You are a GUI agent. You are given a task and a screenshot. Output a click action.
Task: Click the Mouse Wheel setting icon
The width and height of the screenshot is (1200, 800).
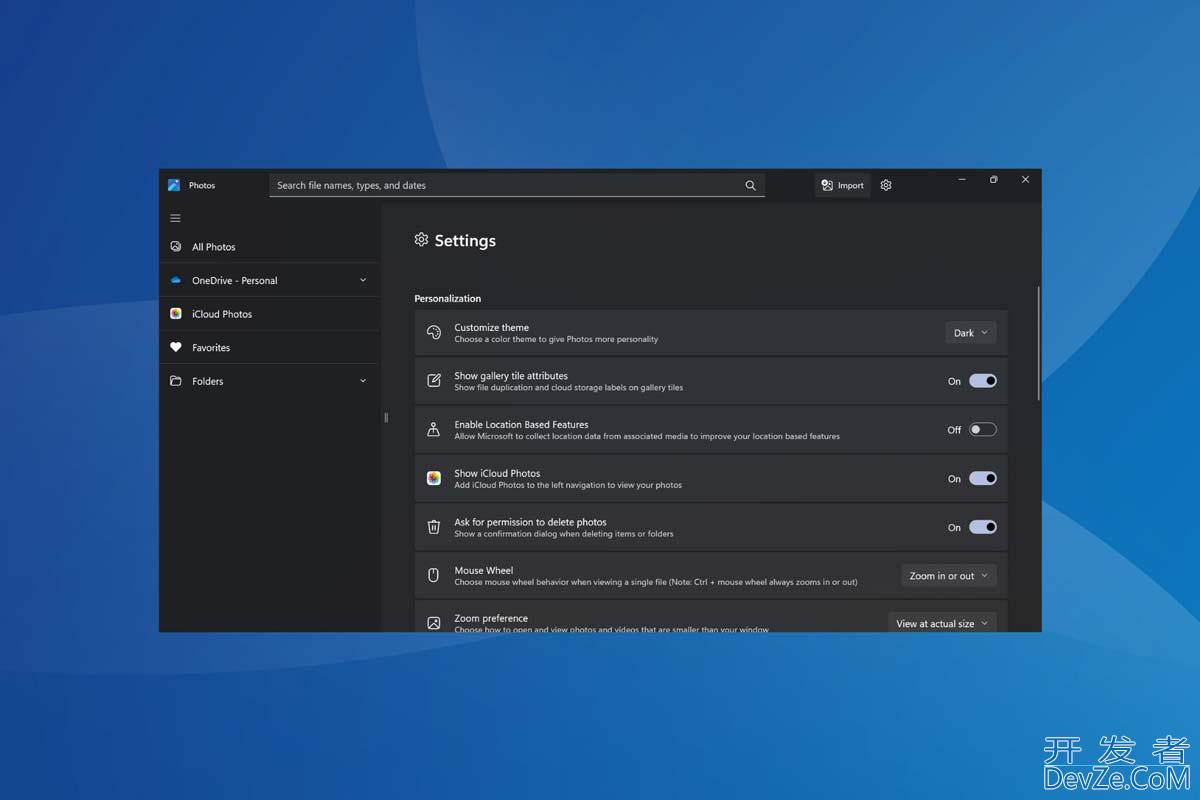434,575
